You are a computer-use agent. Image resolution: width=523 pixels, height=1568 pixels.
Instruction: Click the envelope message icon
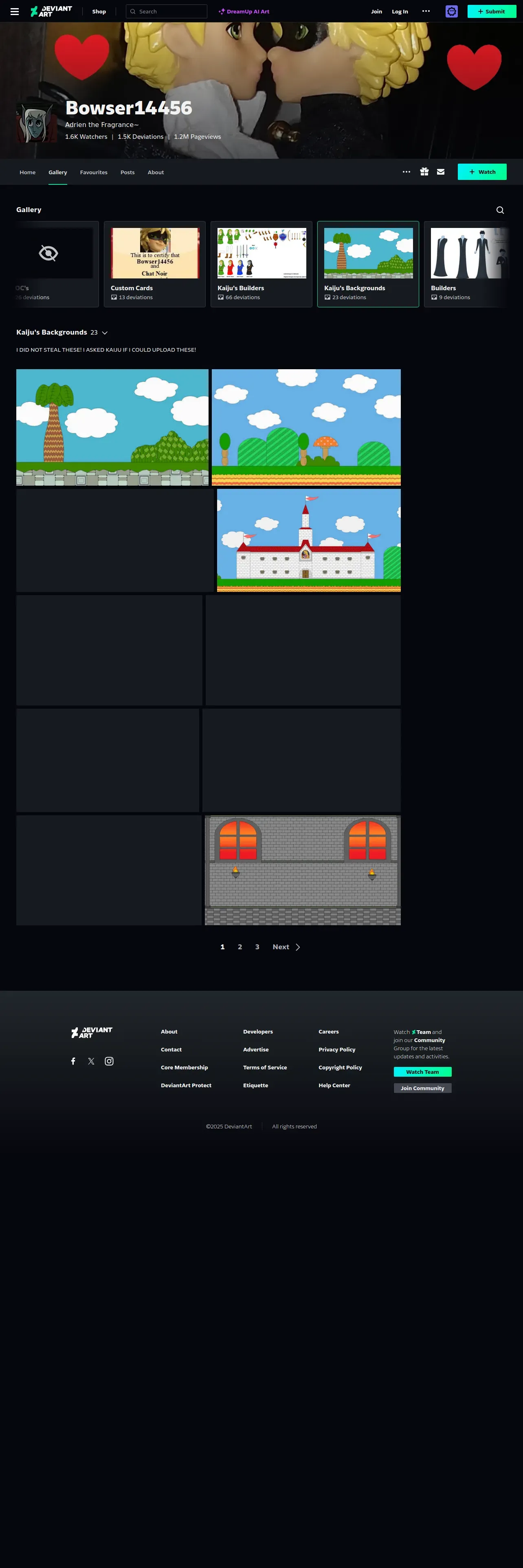441,172
